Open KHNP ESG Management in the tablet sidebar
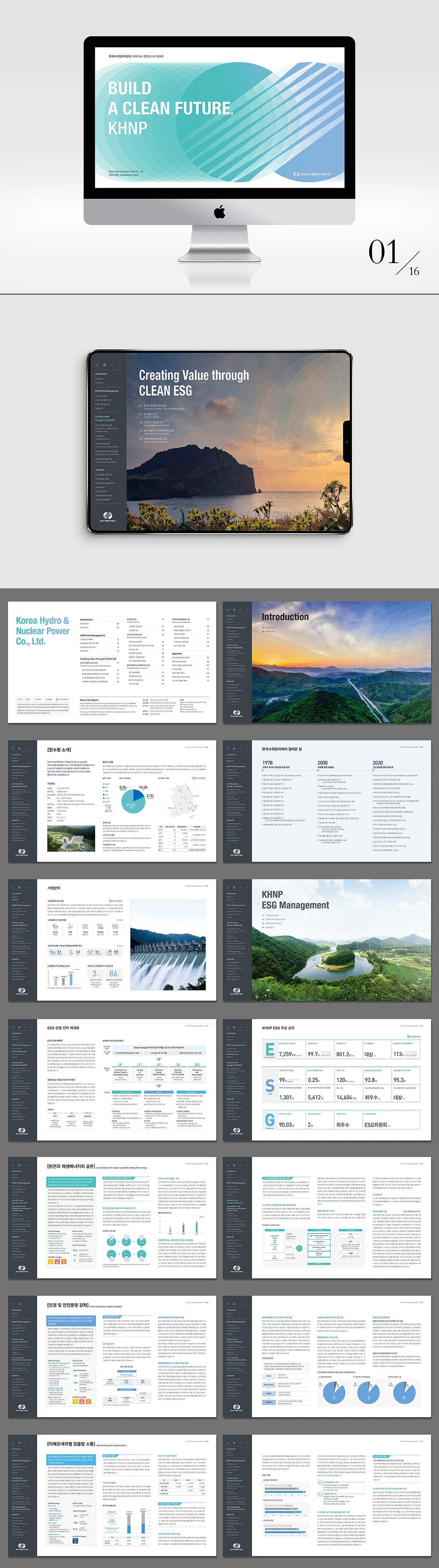 coord(106,391)
